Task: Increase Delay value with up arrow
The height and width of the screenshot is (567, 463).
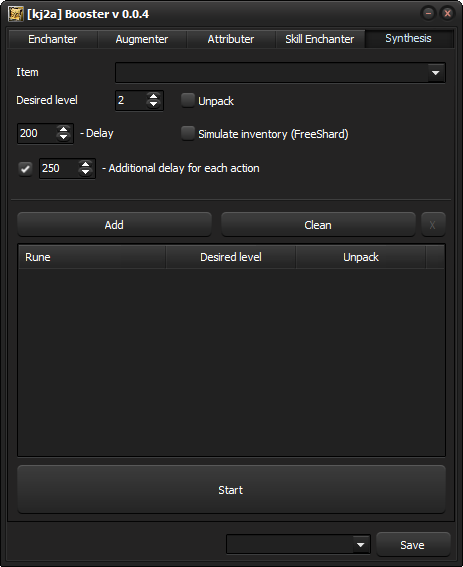Action: click(x=64, y=129)
